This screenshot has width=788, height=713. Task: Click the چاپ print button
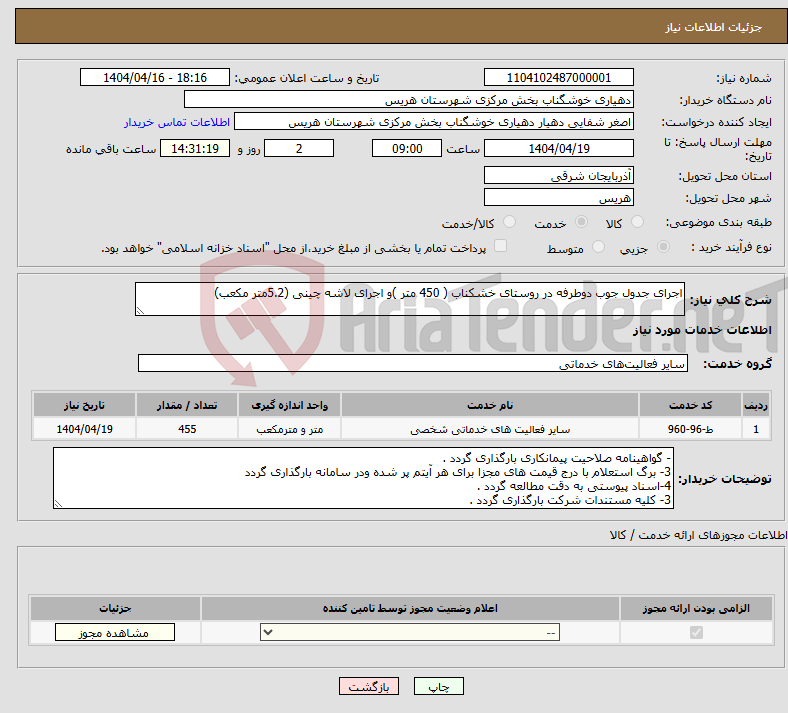[x=439, y=686]
